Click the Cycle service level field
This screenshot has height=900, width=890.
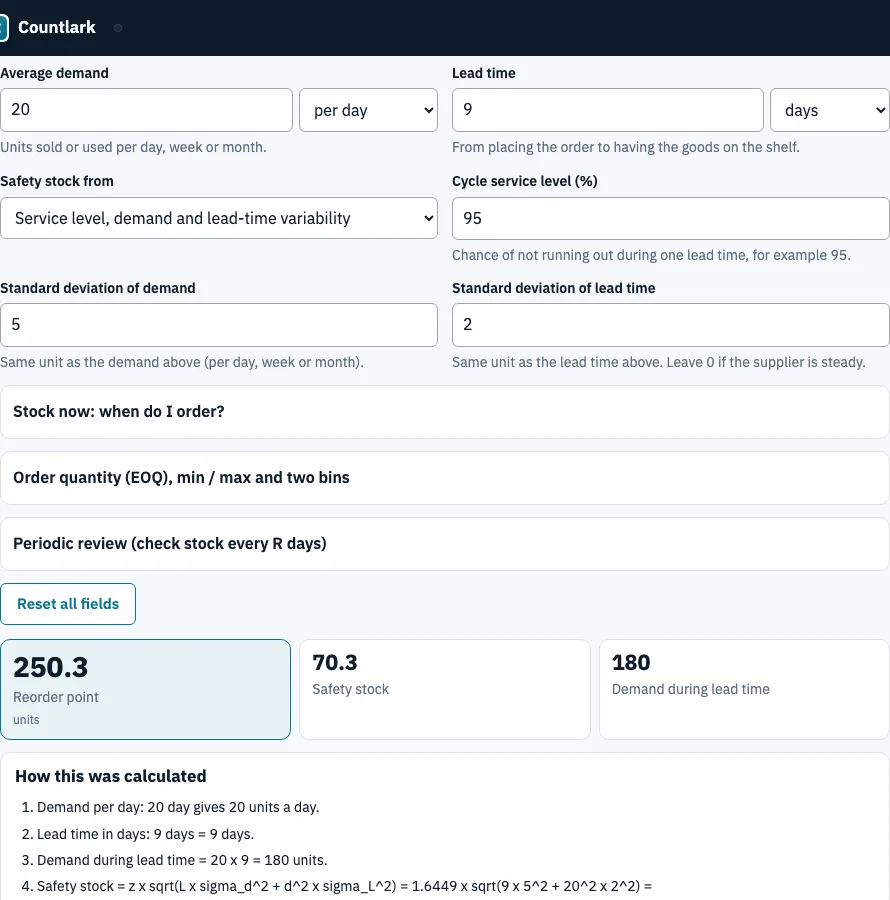[671, 218]
